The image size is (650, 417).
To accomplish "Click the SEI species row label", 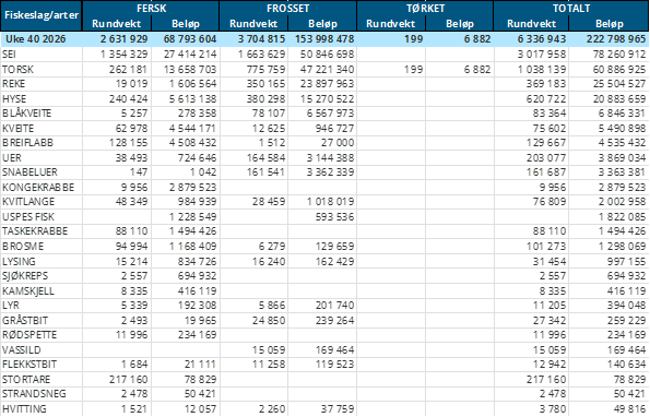I will (x=9, y=54).
